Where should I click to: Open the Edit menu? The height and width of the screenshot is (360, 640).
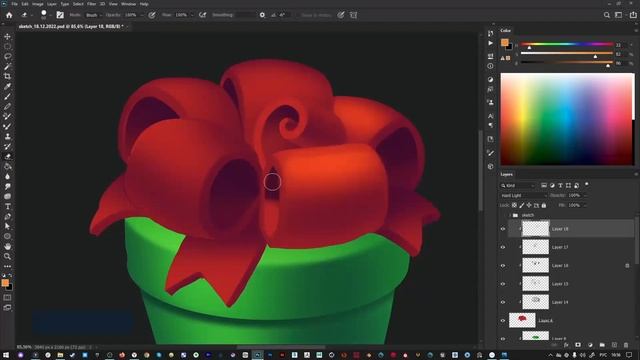click(x=25, y=4)
